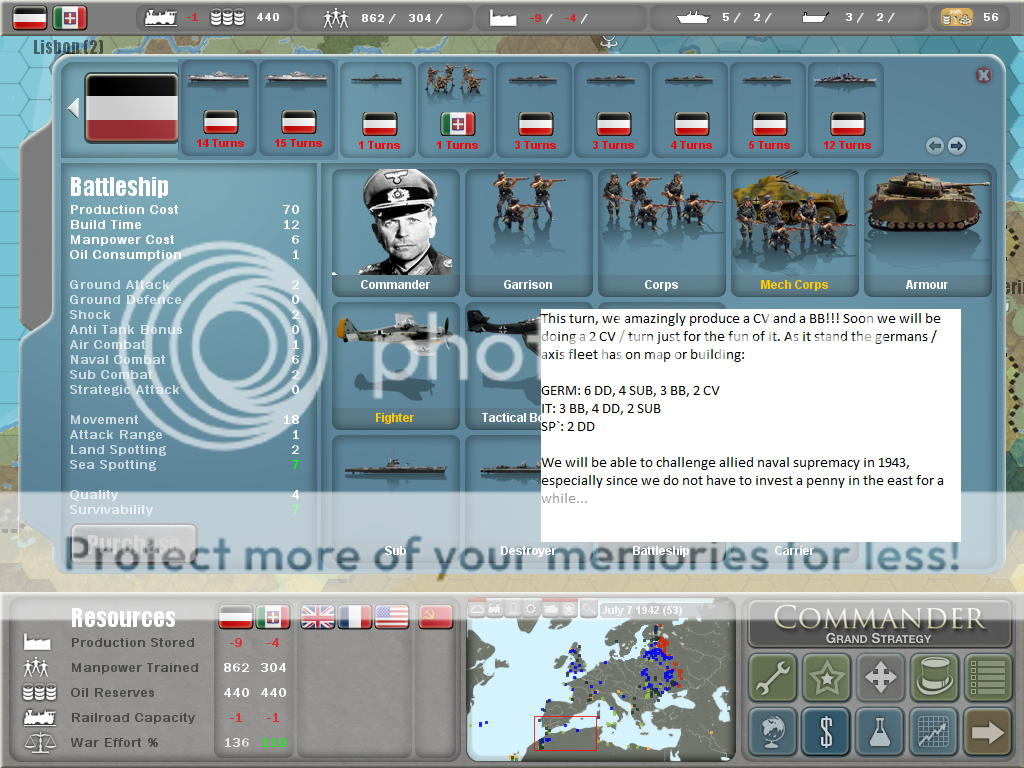Select the Italian flag in Resources panel

[x=272, y=617]
